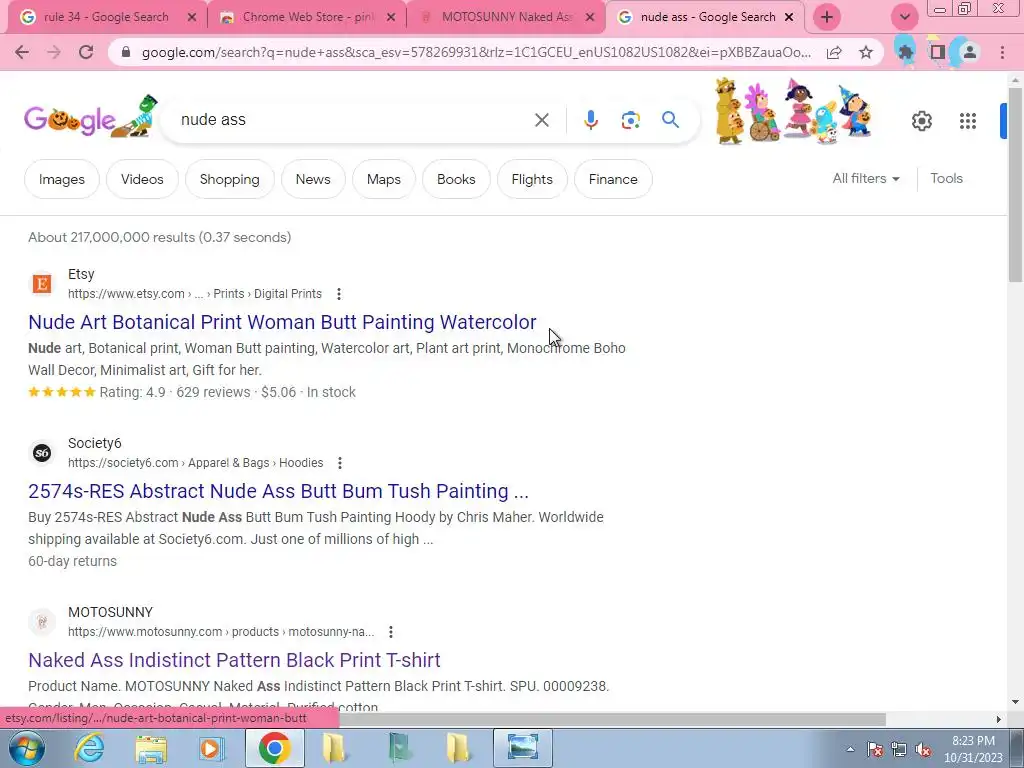Click the Chrome taskbar icon
The width and height of the screenshot is (1024, 768).
[x=274, y=748]
